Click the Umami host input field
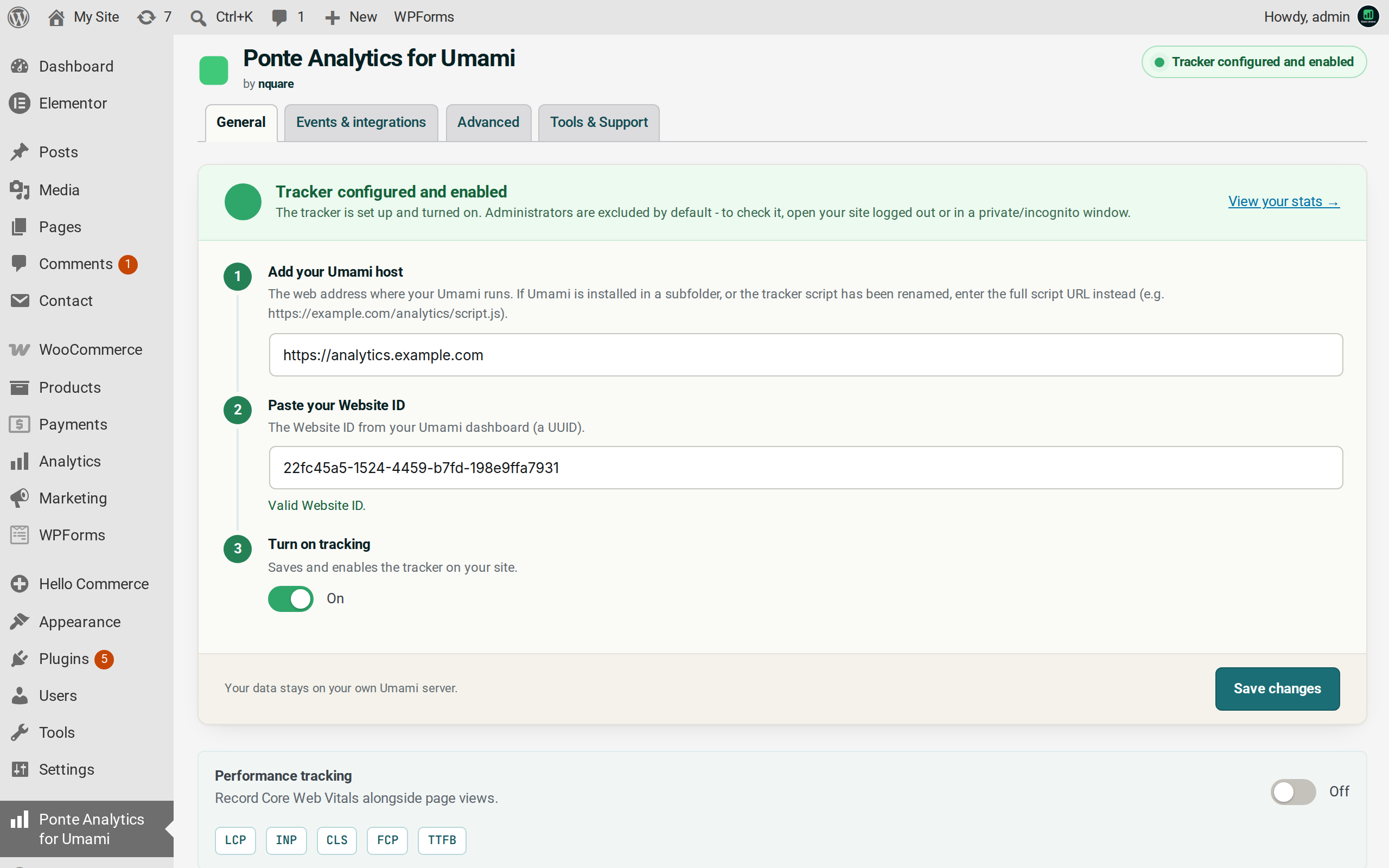The image size is (1389, 868). [x=806, y=355]
